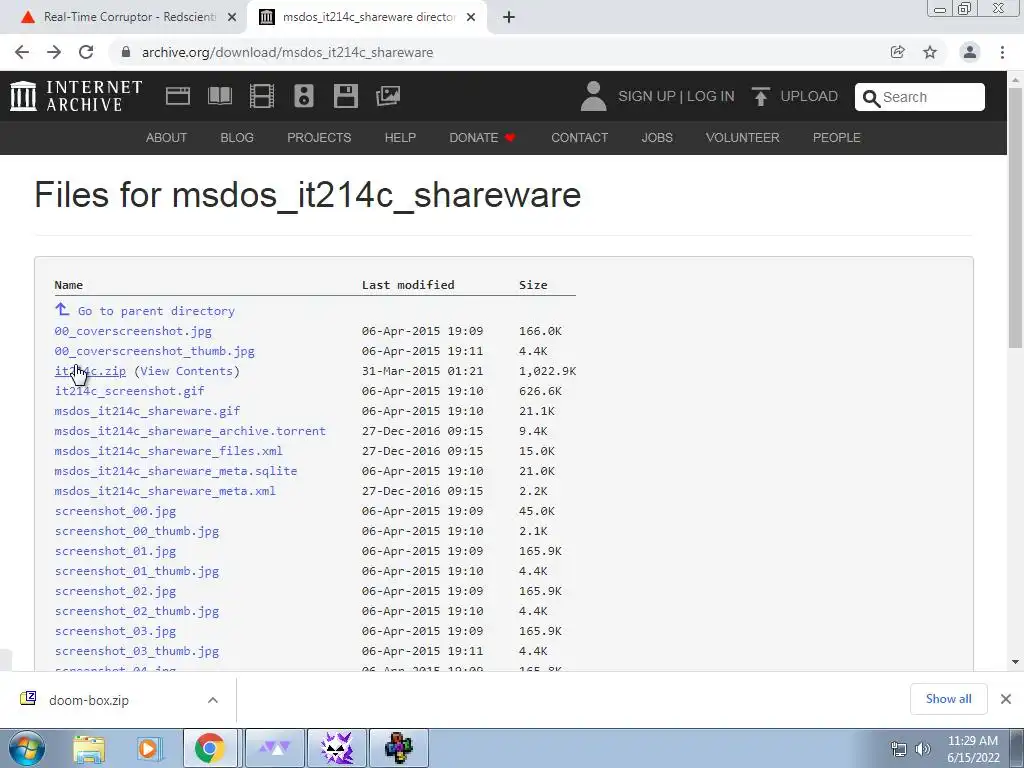Open the JOBS menu item

(x=657, y=138)
